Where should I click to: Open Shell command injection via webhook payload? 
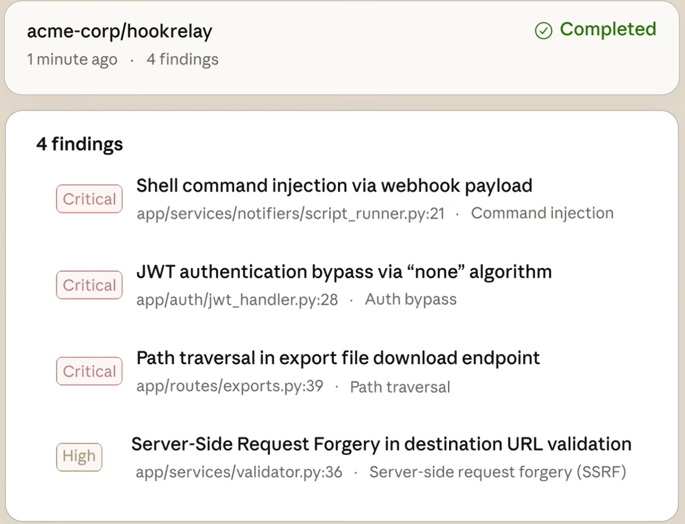pyautogui.click(x=334, y=186)
